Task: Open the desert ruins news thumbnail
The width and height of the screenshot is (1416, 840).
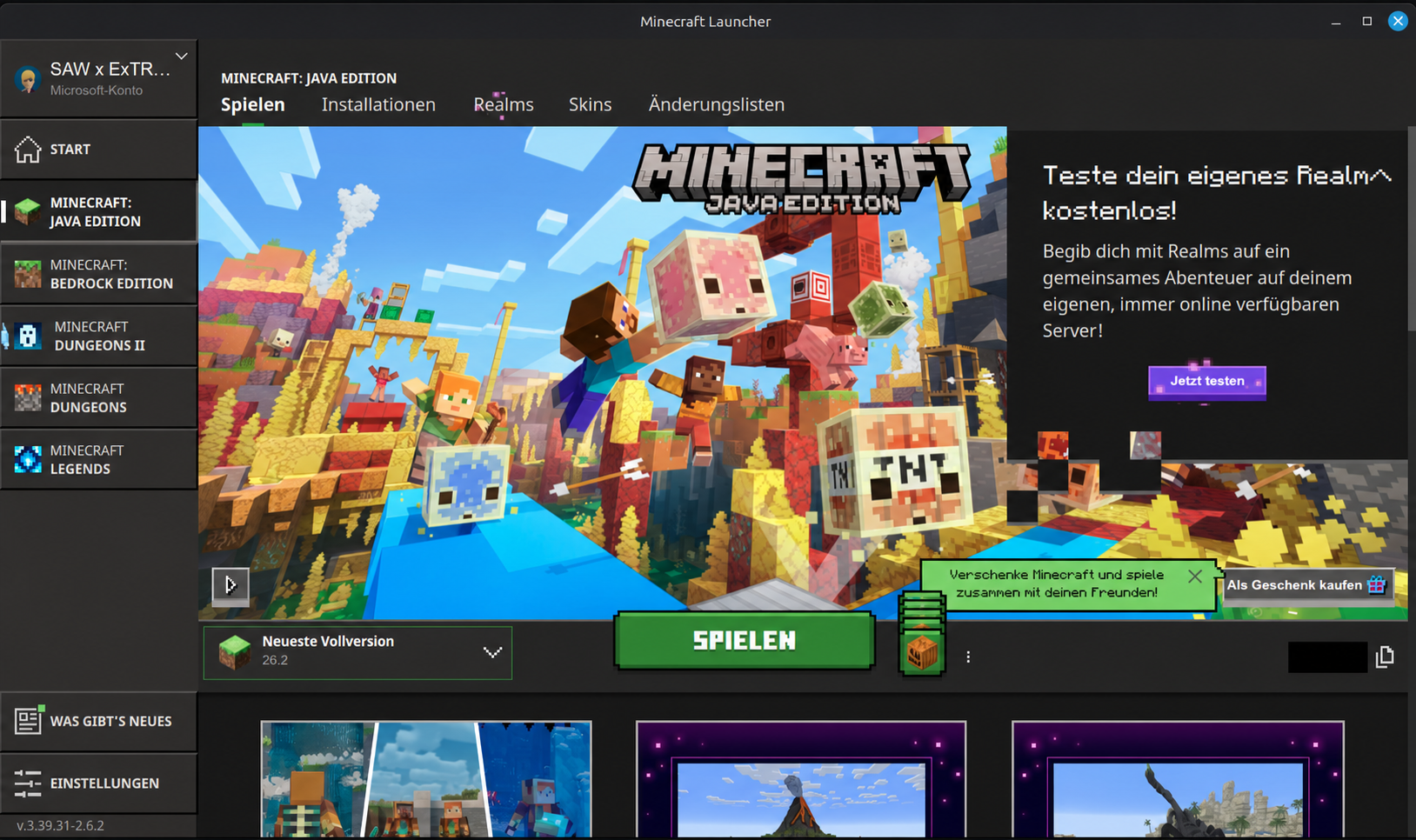Action: coord(1178,778)
